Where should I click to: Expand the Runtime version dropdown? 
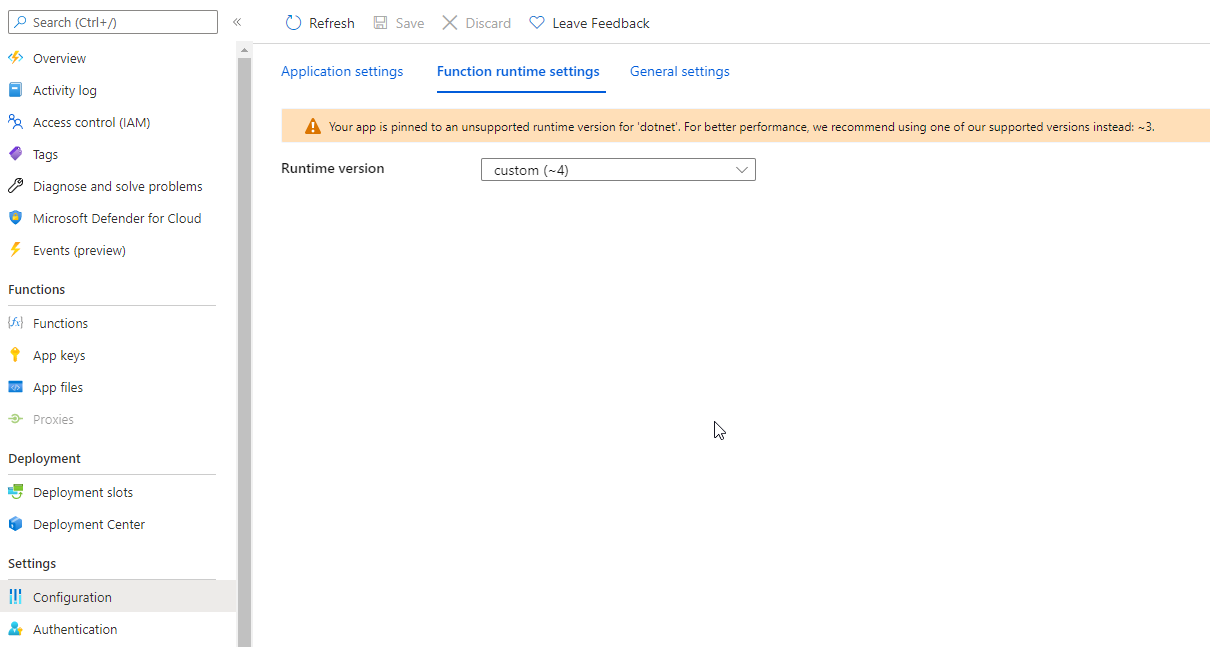(618, 170)
